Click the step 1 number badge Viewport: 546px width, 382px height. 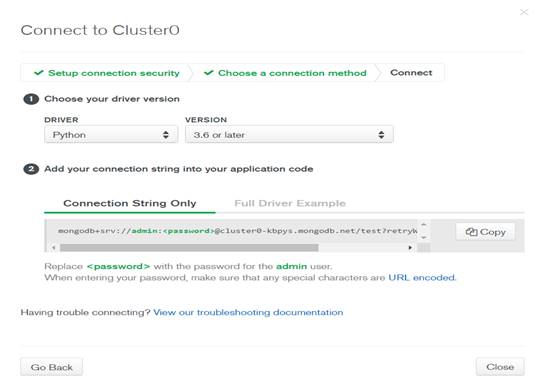(x=31, y=99)
